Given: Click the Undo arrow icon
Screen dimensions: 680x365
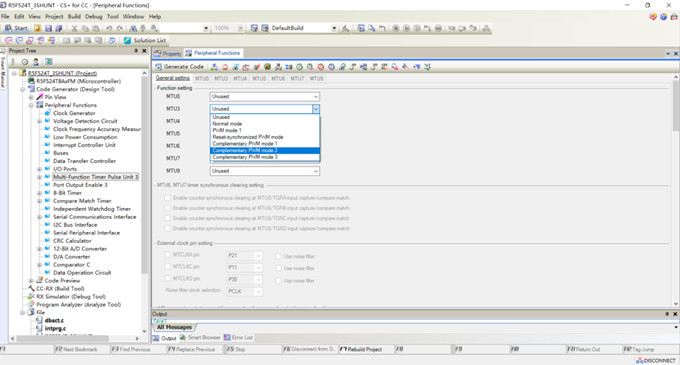Looking at the screenshot, I should 109,28.
